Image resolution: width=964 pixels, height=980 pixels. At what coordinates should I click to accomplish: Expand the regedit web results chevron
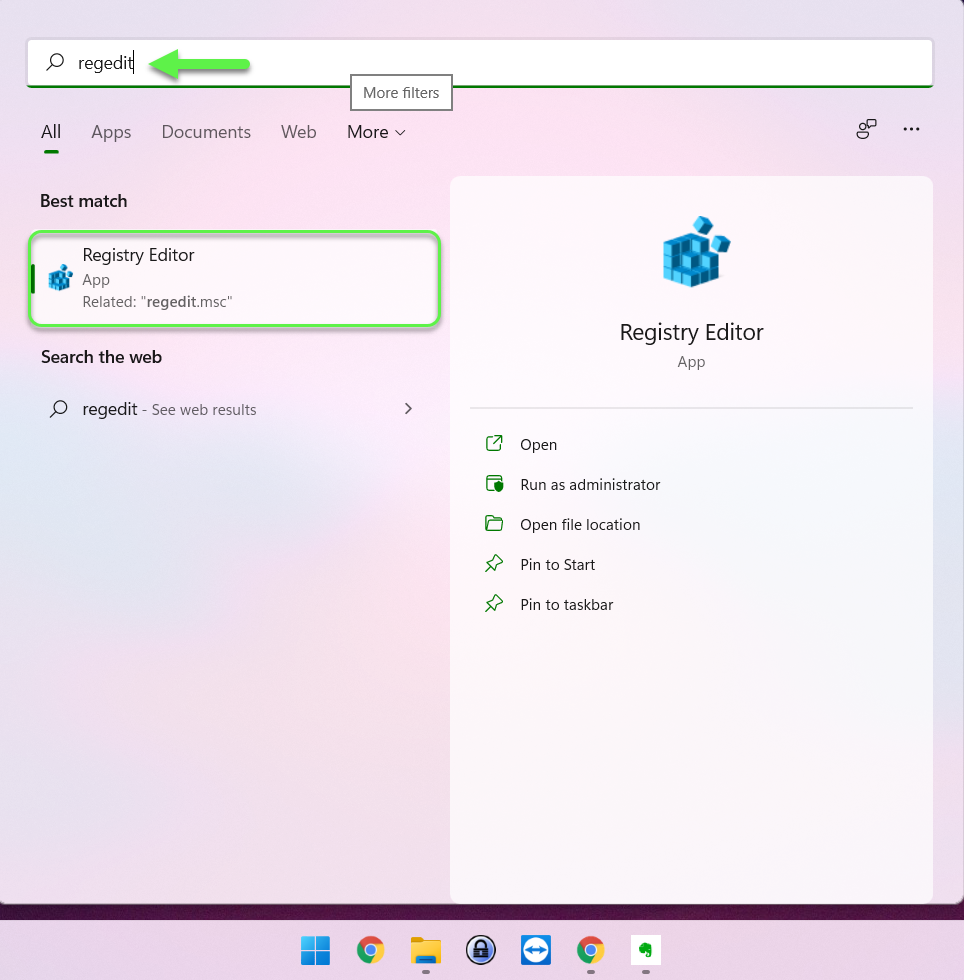(408, 409)
